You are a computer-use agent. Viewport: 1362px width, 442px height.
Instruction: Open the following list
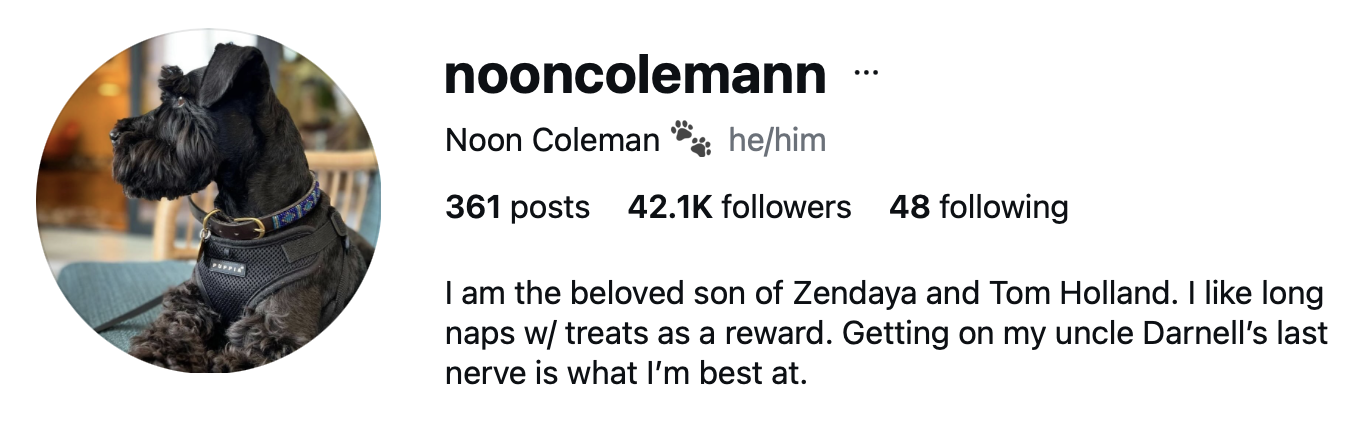978,207
